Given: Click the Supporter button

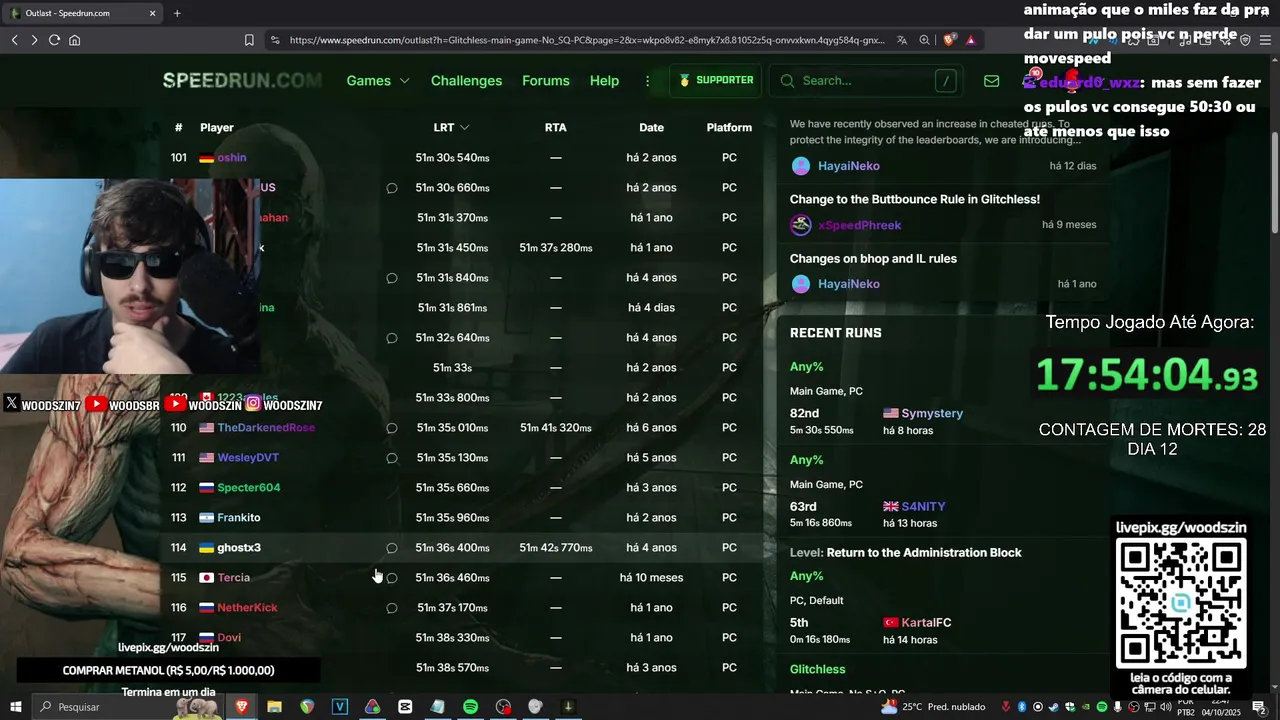Looking at the screenshot, I should (715, 81).
